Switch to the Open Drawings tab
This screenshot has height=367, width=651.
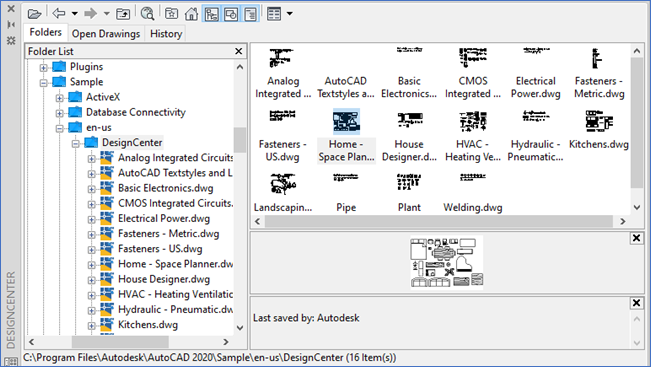106,34
